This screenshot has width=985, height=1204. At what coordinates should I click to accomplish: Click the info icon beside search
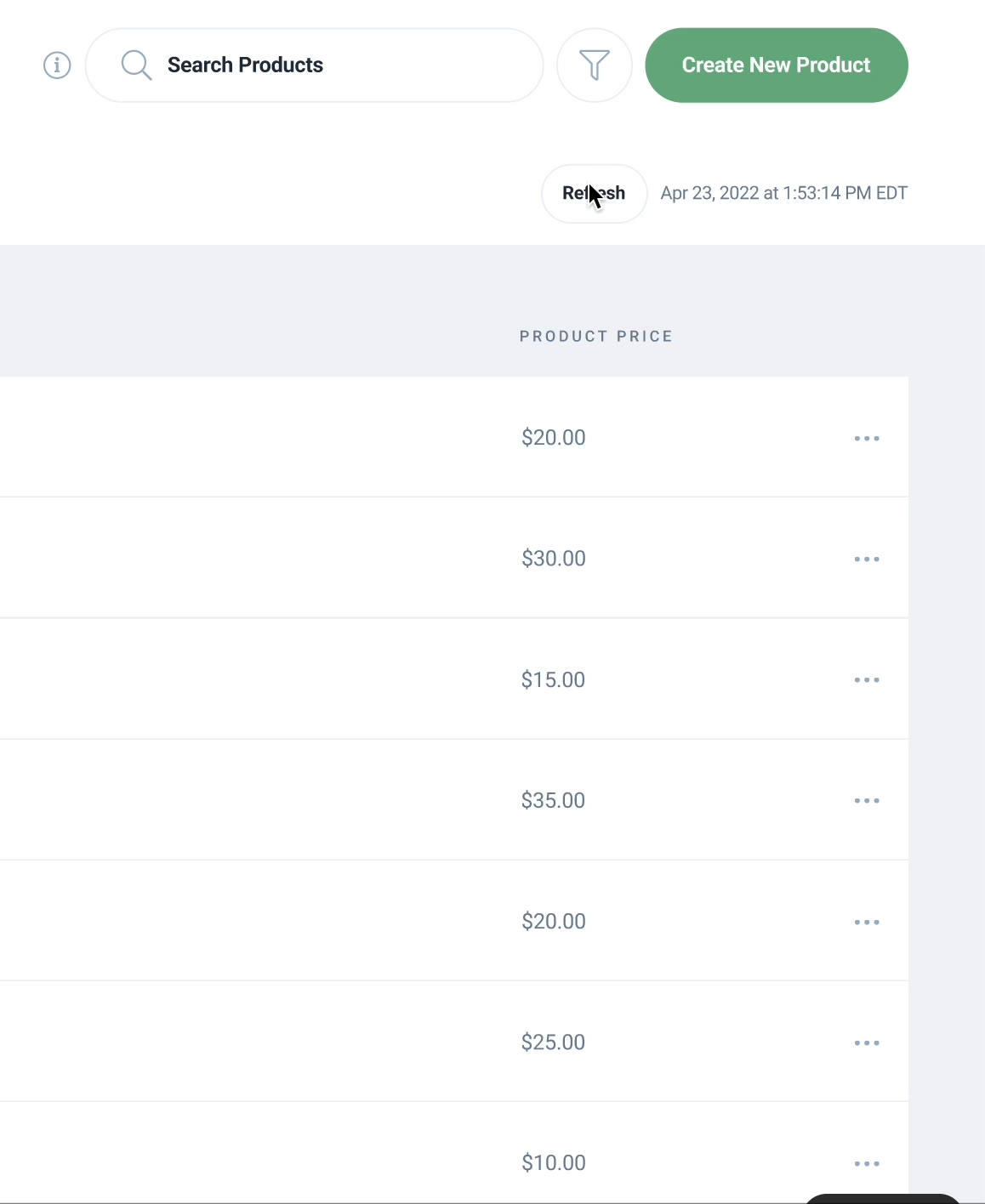pos(57,65)
